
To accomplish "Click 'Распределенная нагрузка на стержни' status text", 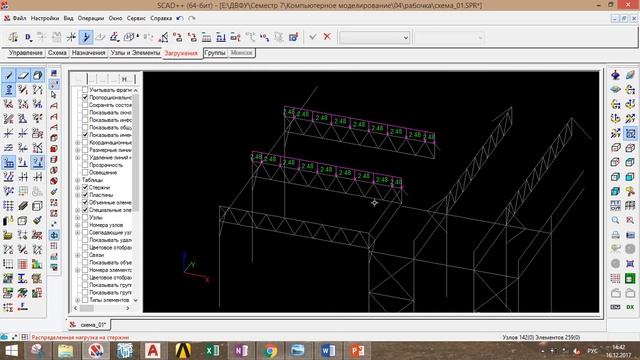I will [80, 338].
